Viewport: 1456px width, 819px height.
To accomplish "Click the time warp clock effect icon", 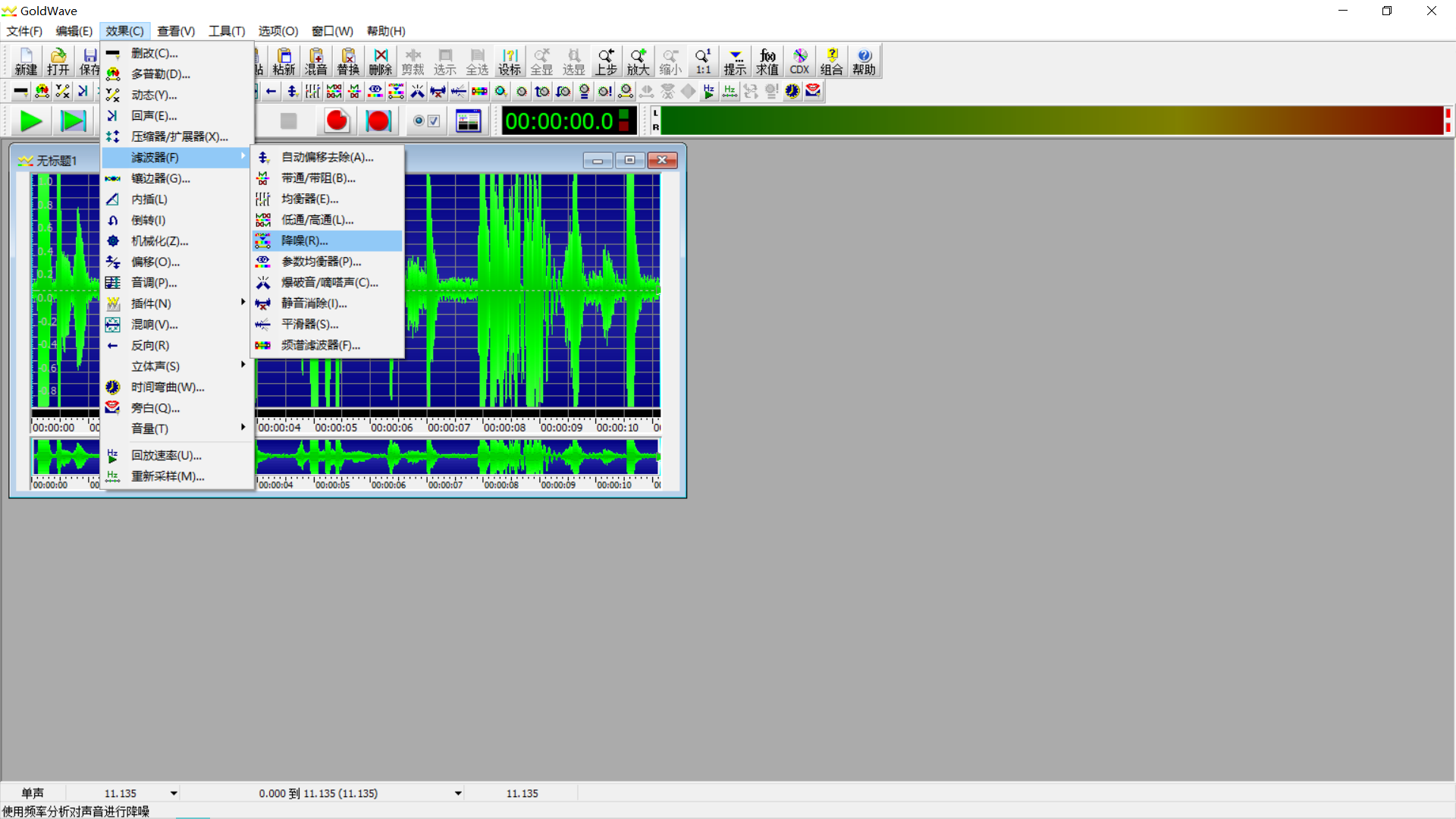I will (x=792, y=91).
